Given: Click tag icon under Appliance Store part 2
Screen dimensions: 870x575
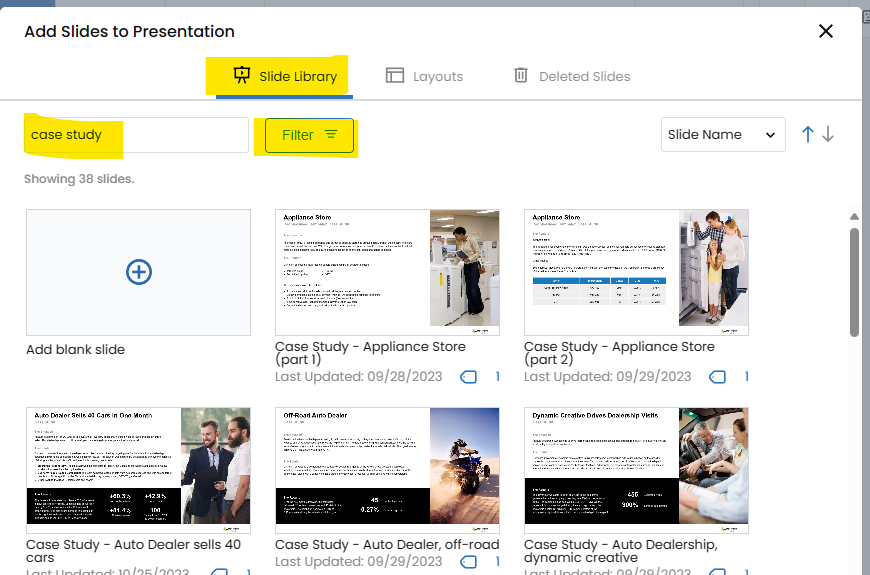Looking at the screenshot, I should click(x=717, y=377).
